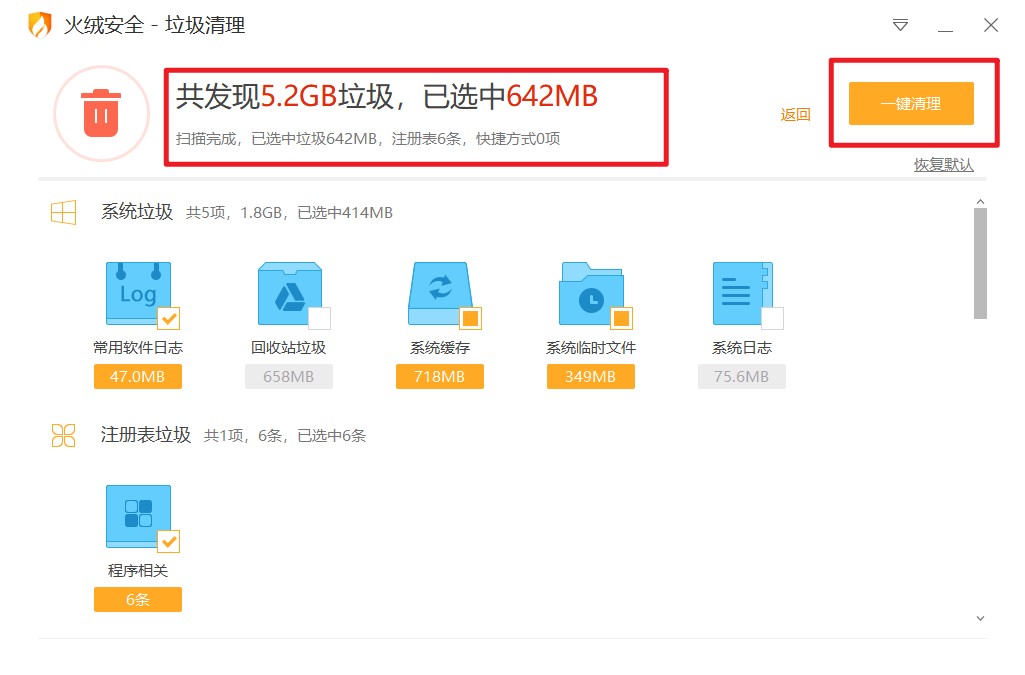Click the orange trash cleanup icon
The width and height of the screenshot is (1025, 675).
pos(100,113)
